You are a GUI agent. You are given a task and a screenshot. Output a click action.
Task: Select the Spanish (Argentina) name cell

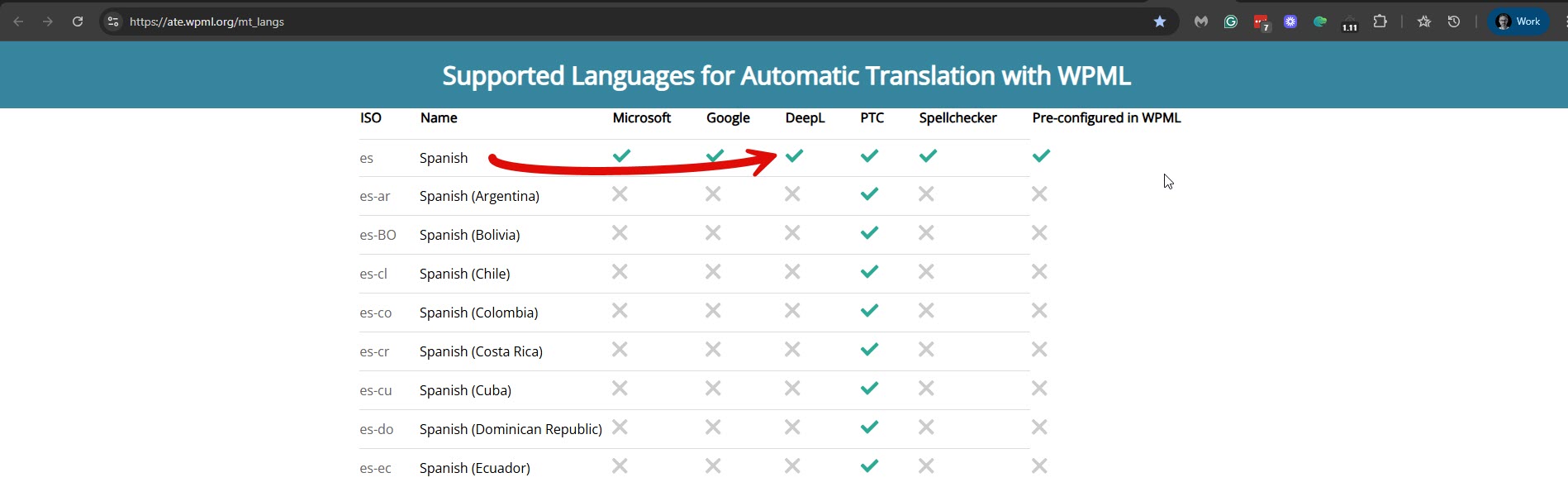coord(479,197)
